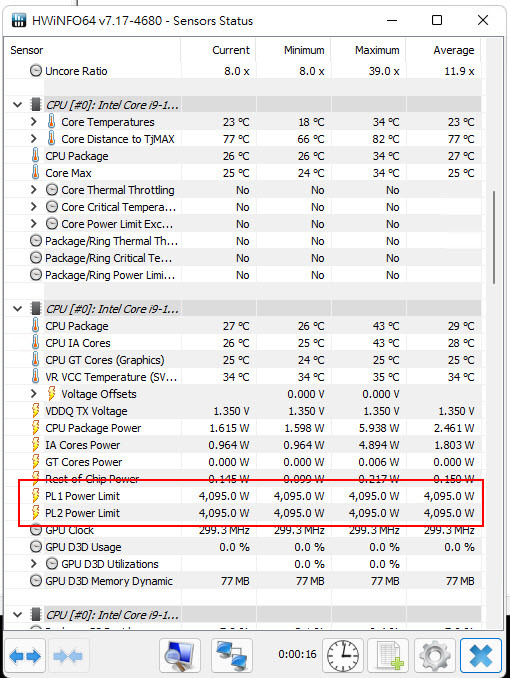Expand Core Distance to TjMAX
Viewport: 510px width, 678px height.
[x=34, y=139]
